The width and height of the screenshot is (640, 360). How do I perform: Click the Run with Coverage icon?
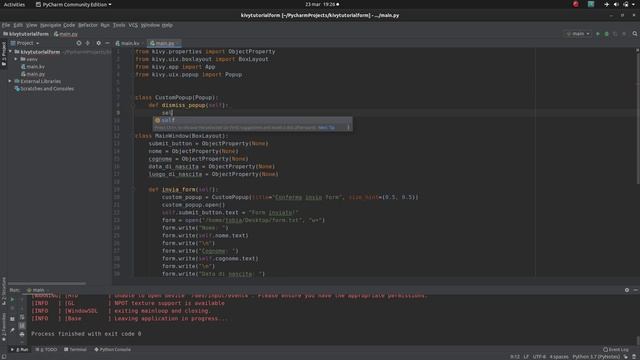click(615, 34)
